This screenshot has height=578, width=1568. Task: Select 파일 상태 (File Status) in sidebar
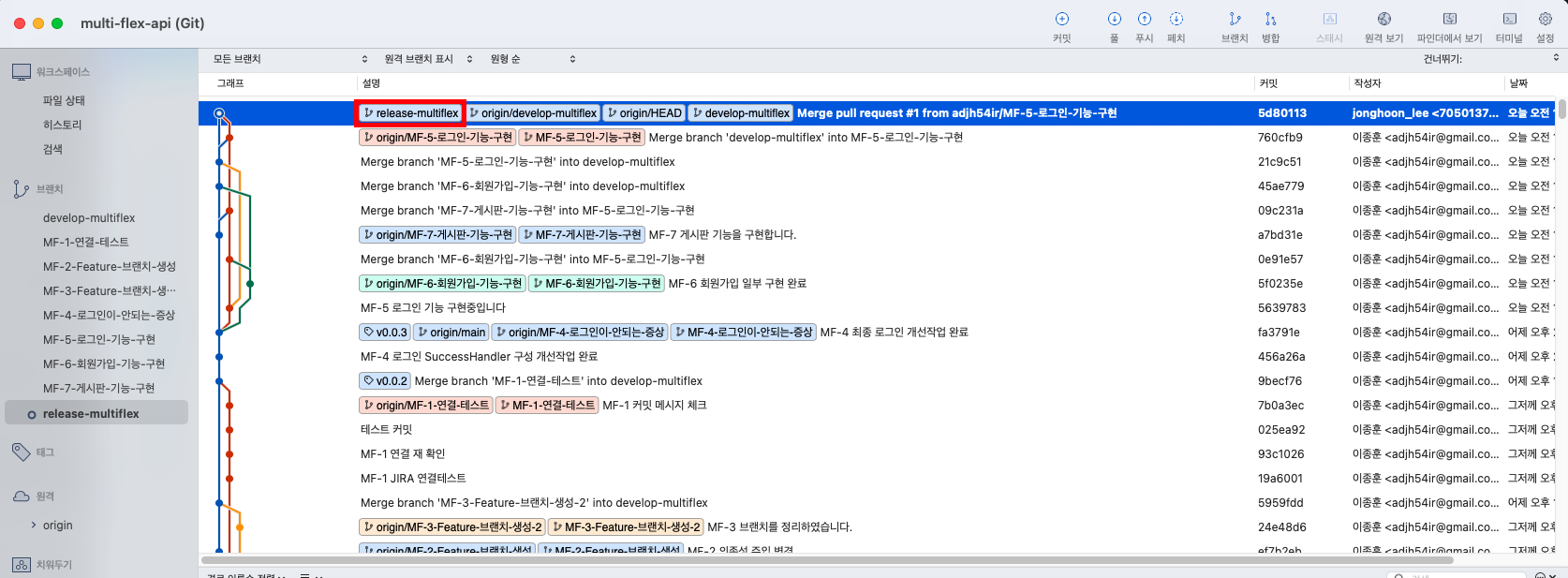64,101
